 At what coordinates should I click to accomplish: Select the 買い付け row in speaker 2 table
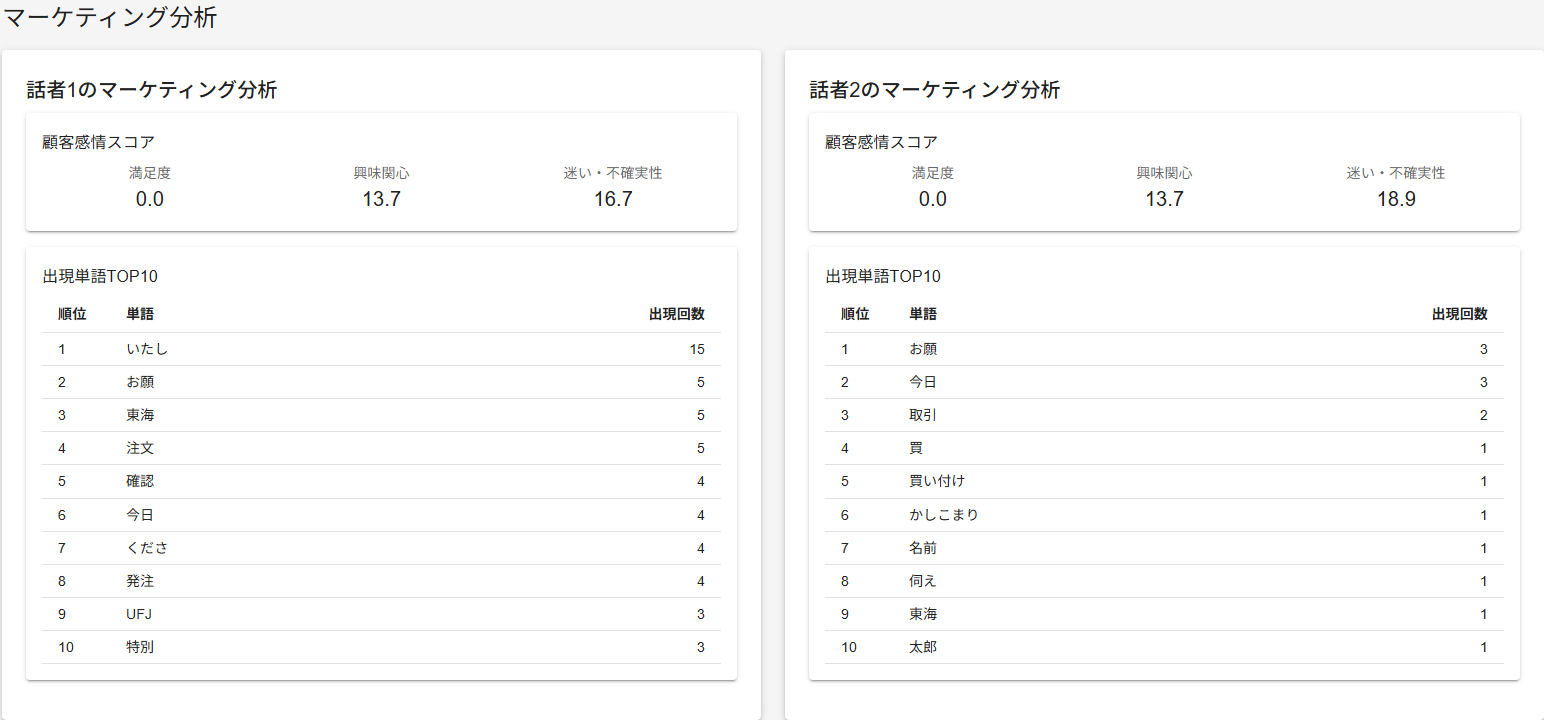tap(1164, 481)
